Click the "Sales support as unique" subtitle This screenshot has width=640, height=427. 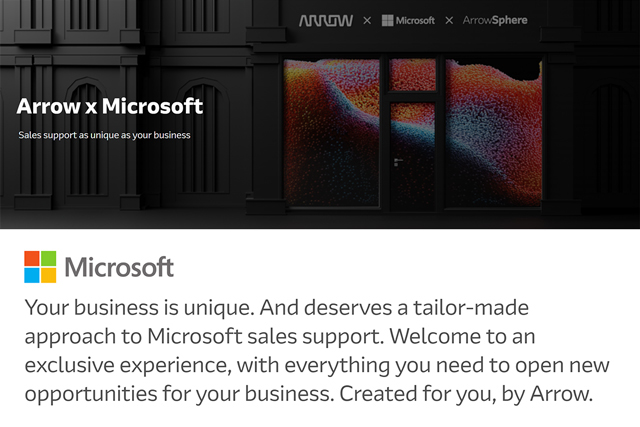pos(104,134)
